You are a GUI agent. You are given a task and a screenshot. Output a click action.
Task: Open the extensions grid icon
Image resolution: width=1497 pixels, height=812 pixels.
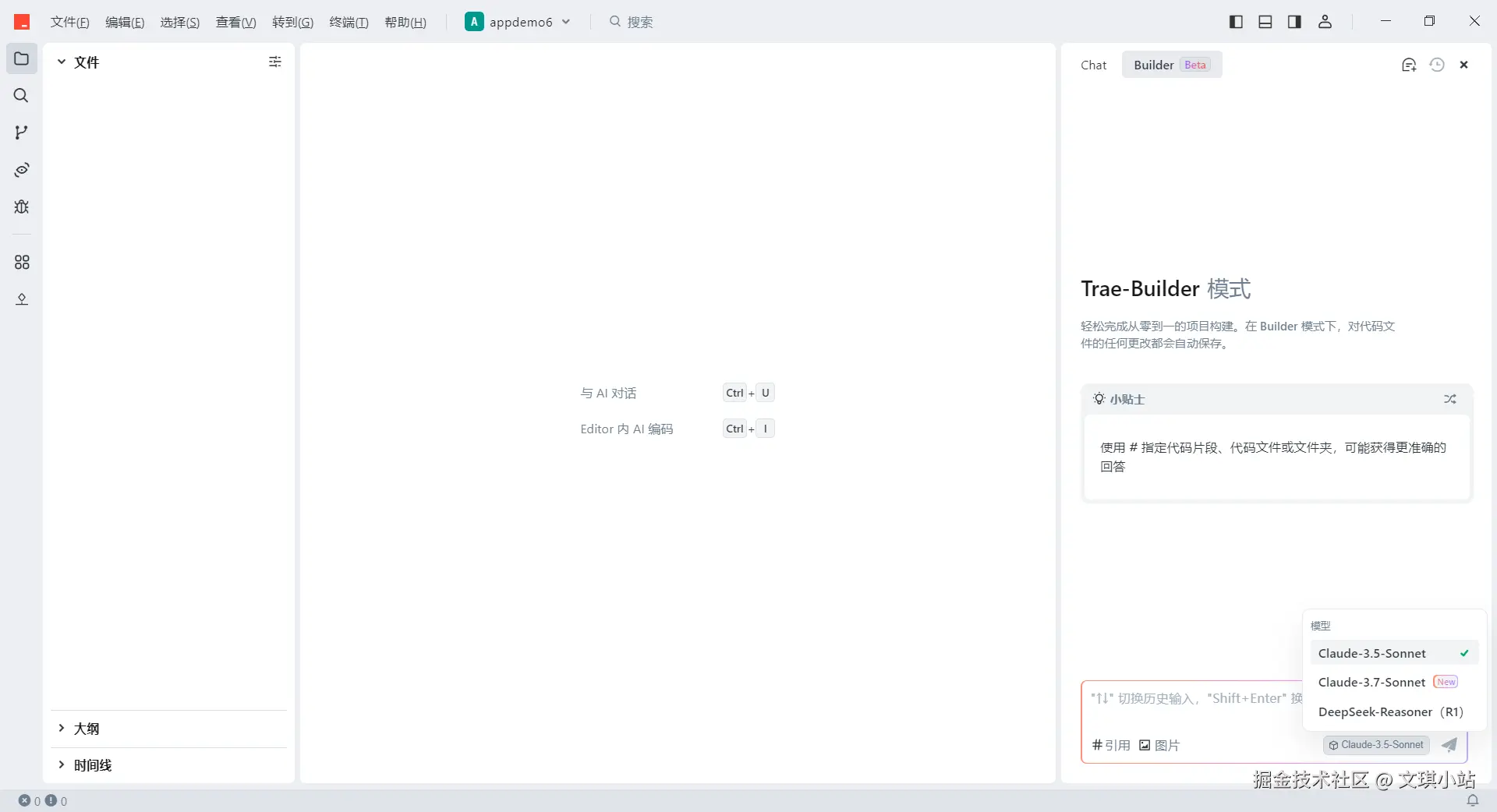[x=22, y=263]
